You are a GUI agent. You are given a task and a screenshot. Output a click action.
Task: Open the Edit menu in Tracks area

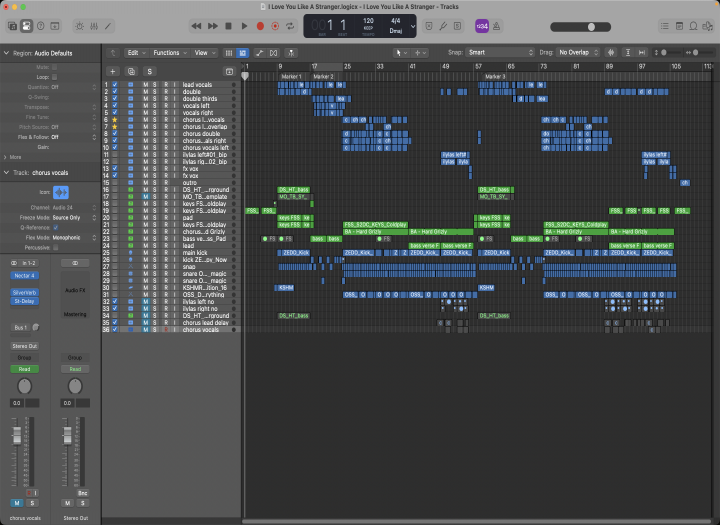pos(135,52)
